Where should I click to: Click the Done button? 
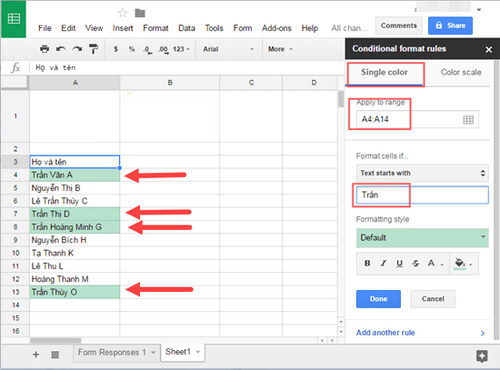378,299
